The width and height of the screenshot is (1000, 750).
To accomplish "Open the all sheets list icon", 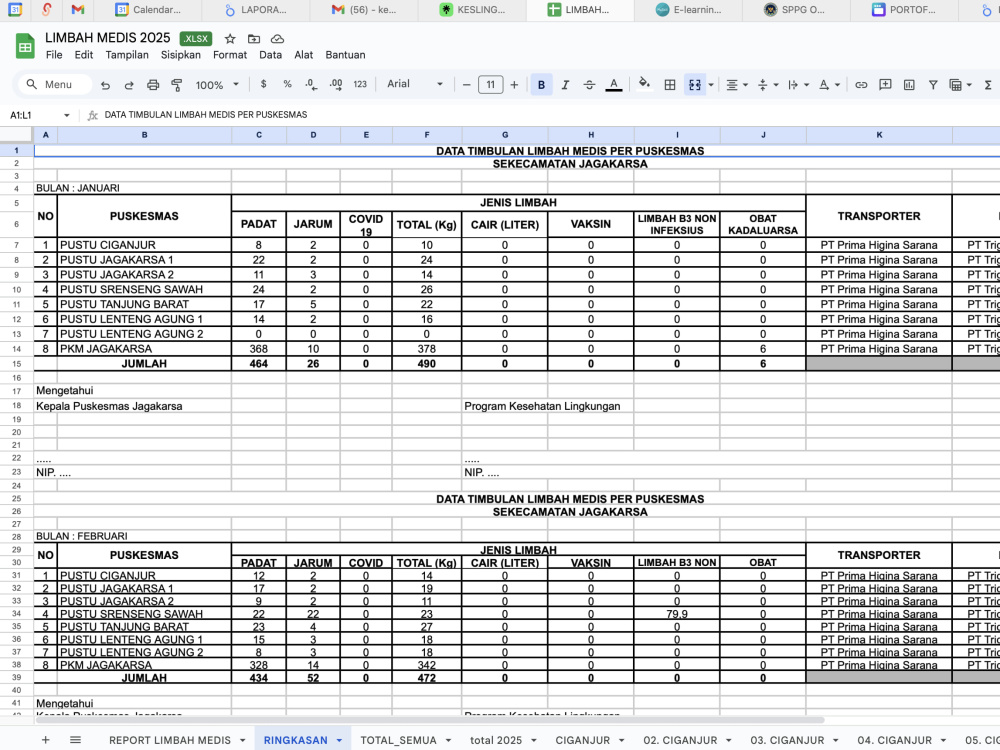I will (x=75, y=740).
